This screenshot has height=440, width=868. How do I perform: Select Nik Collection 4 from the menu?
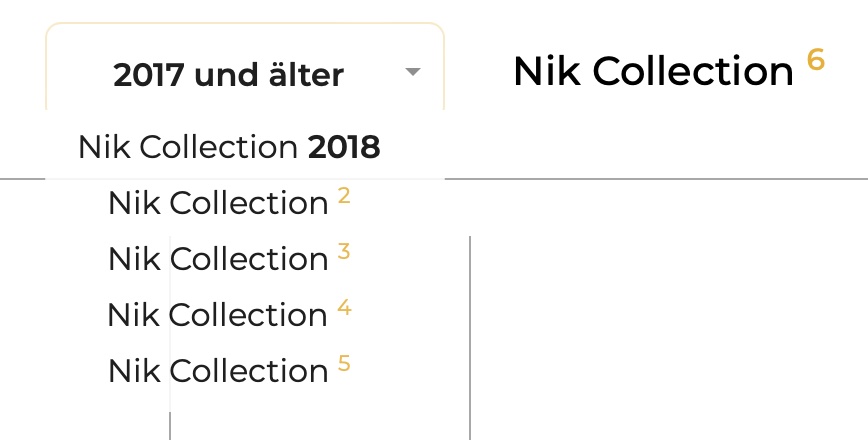(x=229, y=315)
